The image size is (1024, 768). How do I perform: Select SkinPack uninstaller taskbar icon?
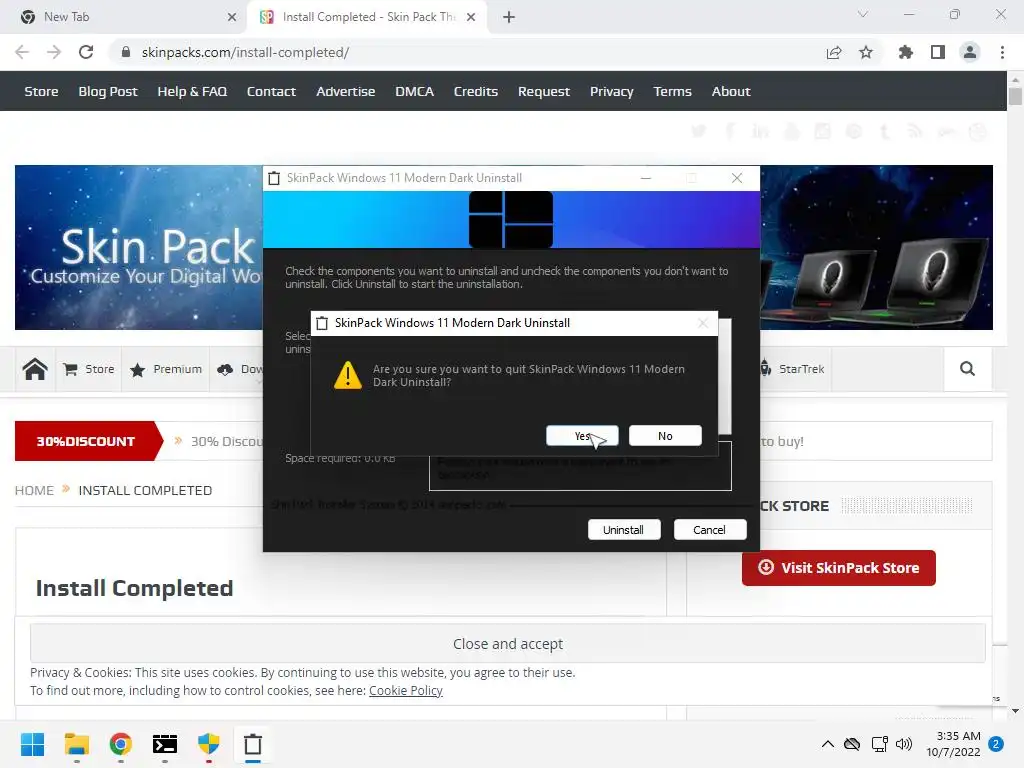[253, 744]
